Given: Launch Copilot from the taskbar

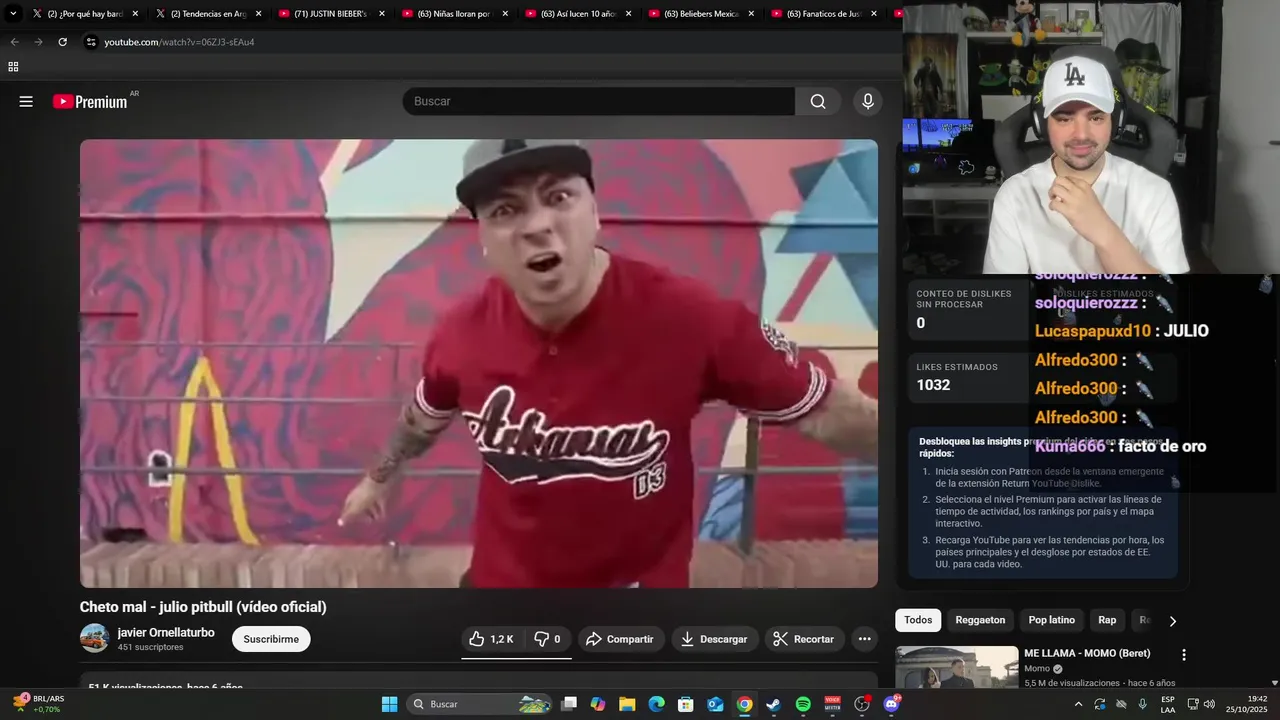Looking at the screenshot, I should tap(598, 704).
